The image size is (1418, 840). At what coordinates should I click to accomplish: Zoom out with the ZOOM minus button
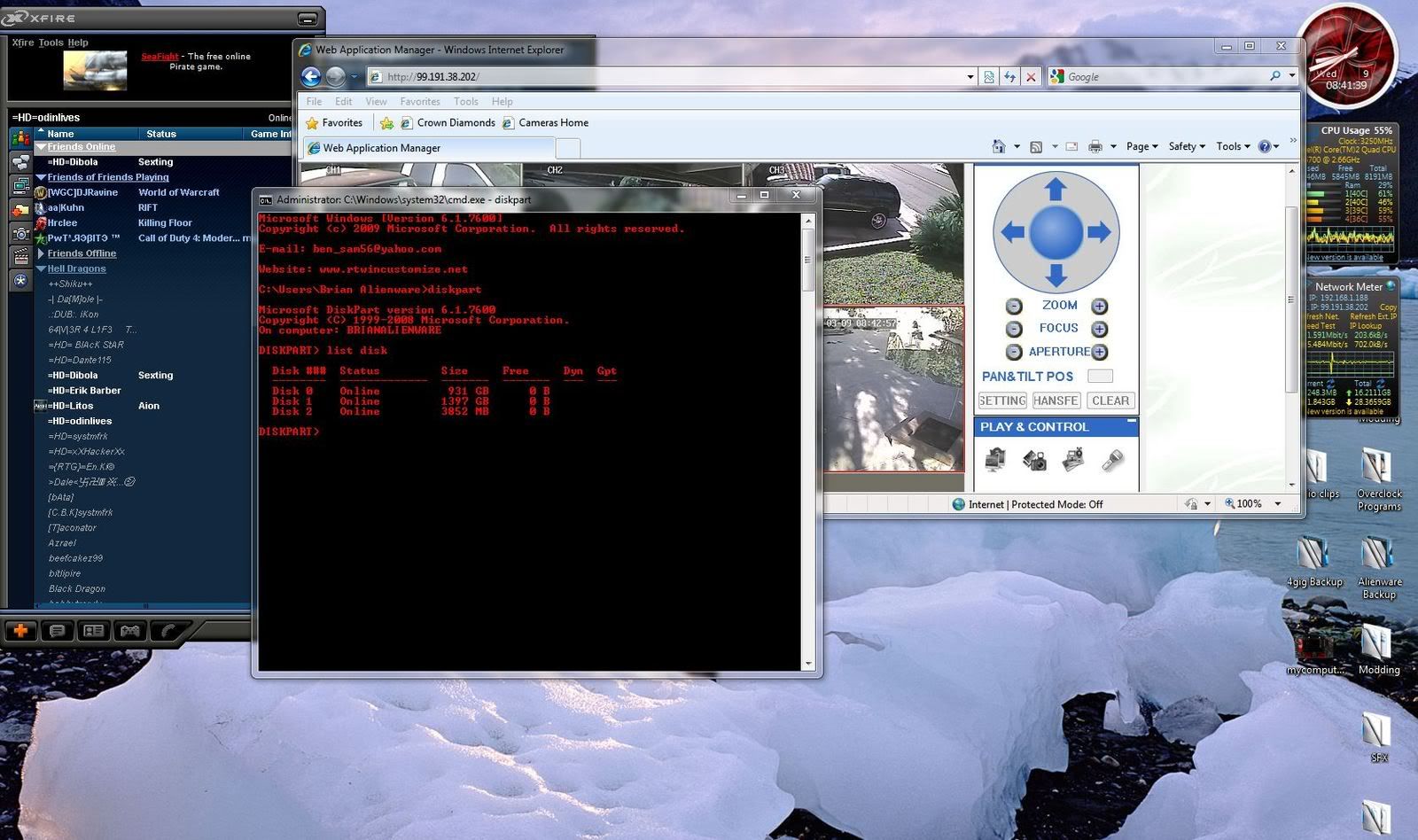click(1014, 307)
